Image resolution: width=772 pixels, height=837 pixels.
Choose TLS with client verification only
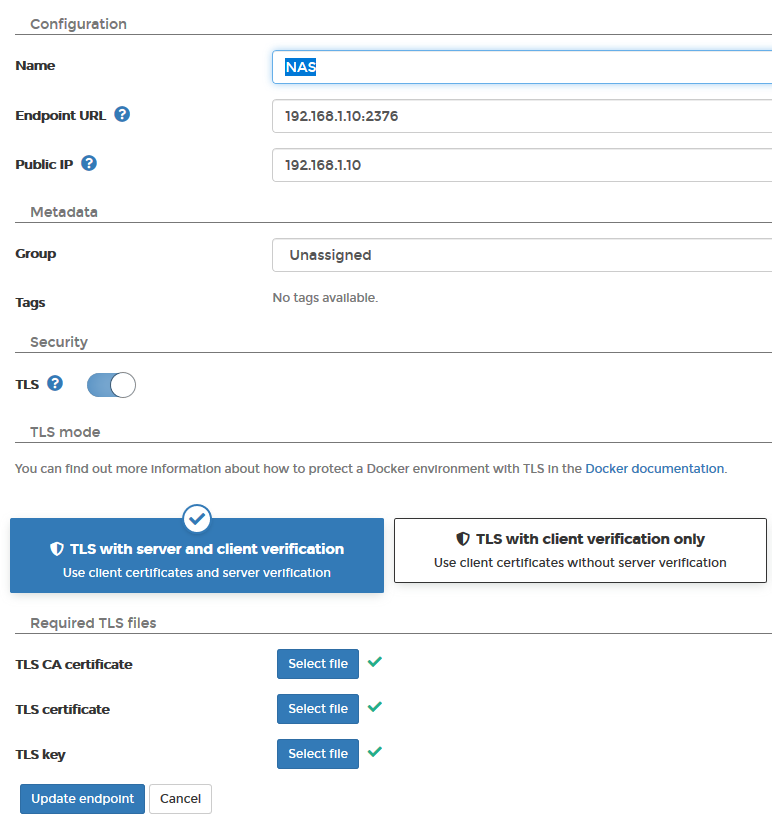point(580,550)
